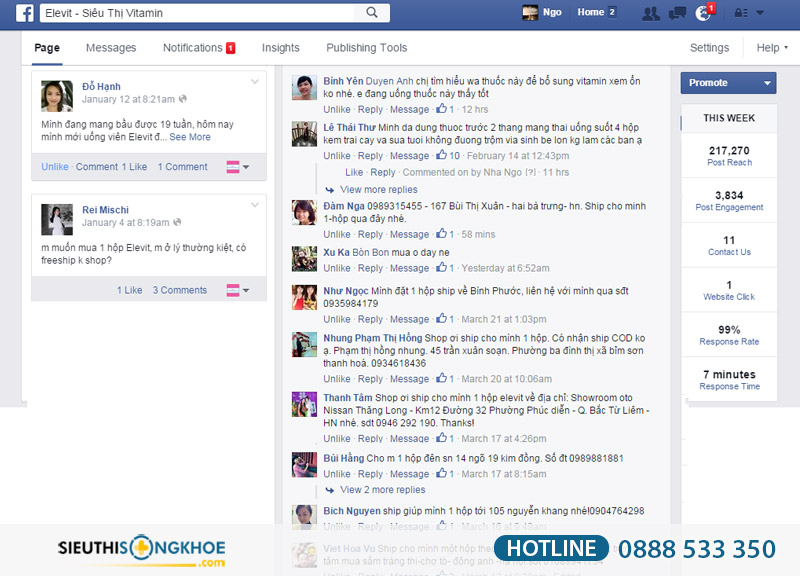Open the Post Reach stat link

(729, 163)
